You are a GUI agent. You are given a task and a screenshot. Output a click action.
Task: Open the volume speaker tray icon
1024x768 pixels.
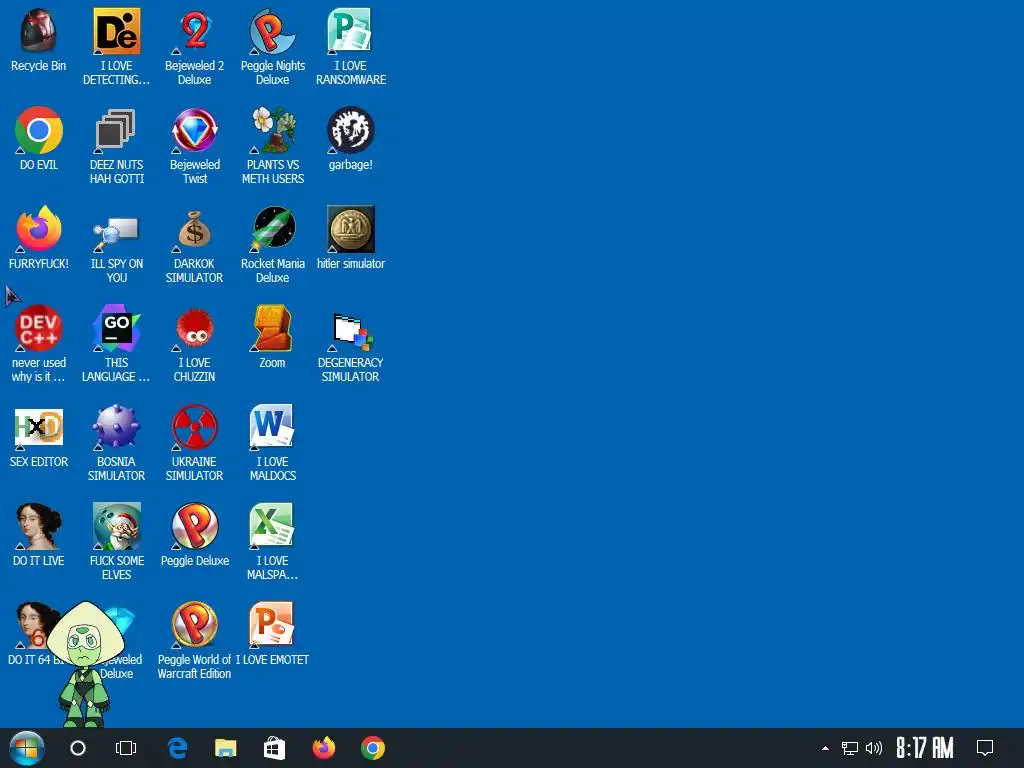[x=874, y=748]
